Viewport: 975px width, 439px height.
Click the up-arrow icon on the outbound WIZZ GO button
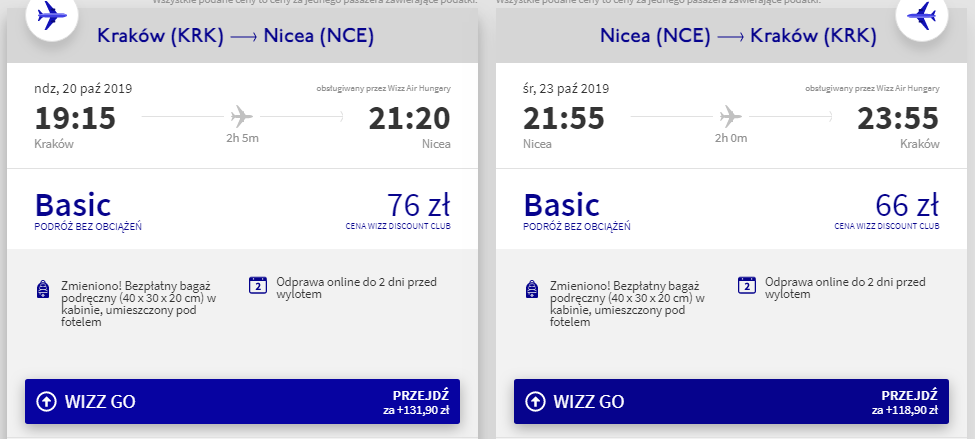(x=46, y=402)
